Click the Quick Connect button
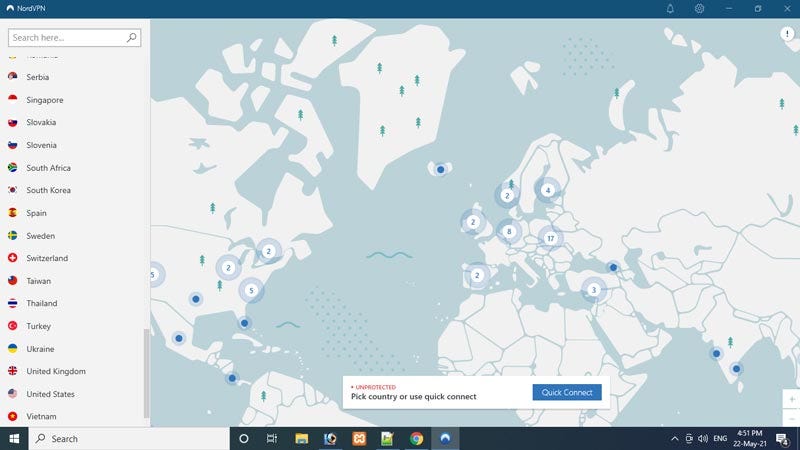Screen dimensions: 800x450 click(567, 392)
